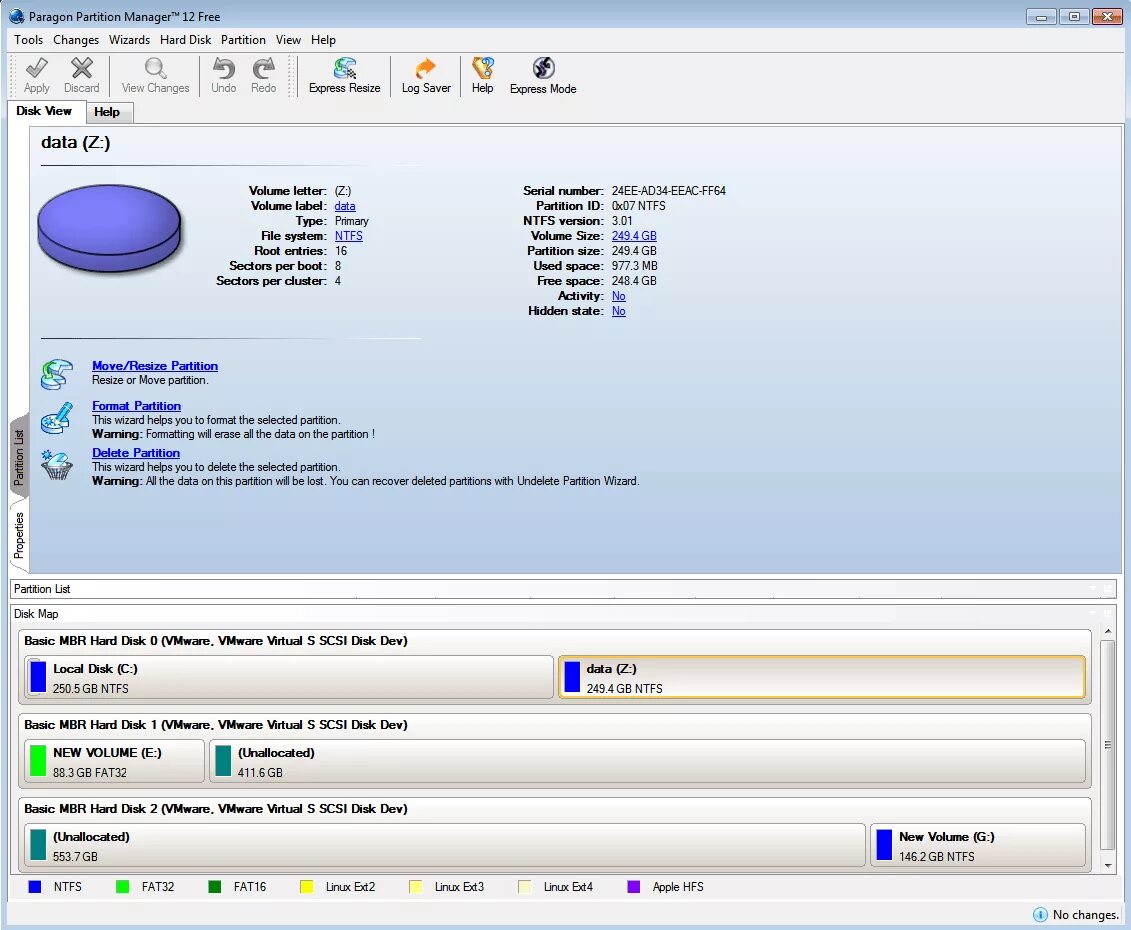Click Used space 977.3 MB value
Image resolution: width=1131 pixels, height=930 pixels.
pyautogui.click(x=635, y=266)
